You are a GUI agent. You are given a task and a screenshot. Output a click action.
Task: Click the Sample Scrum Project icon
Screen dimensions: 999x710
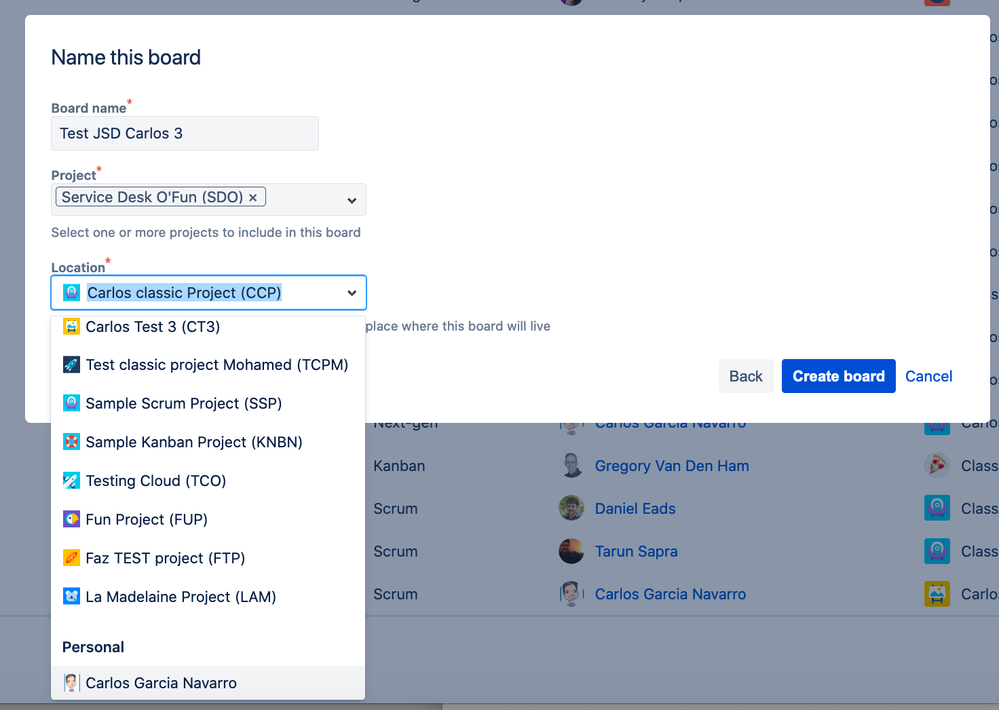point(70,403)
